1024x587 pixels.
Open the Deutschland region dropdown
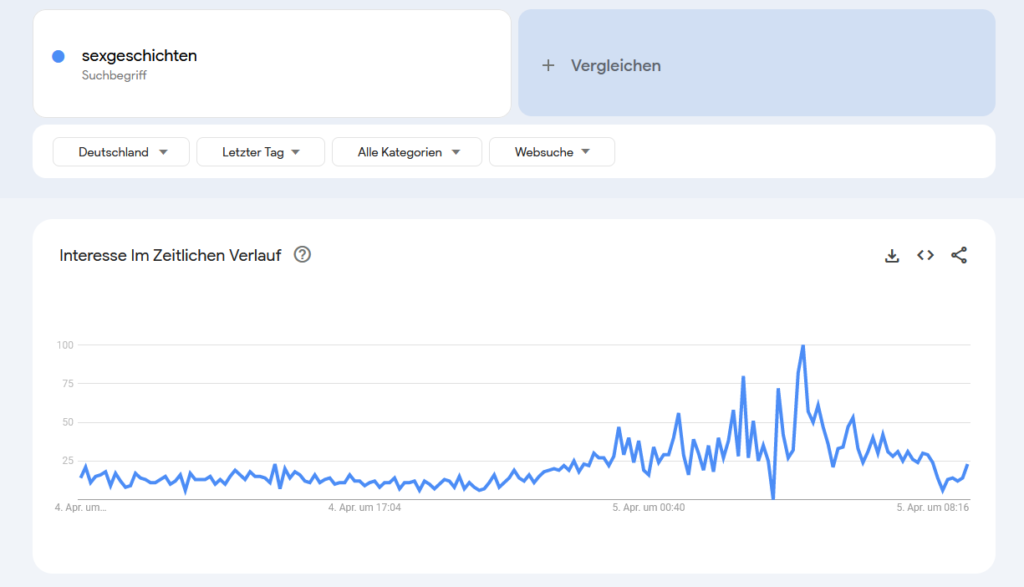tap(120, 152)
